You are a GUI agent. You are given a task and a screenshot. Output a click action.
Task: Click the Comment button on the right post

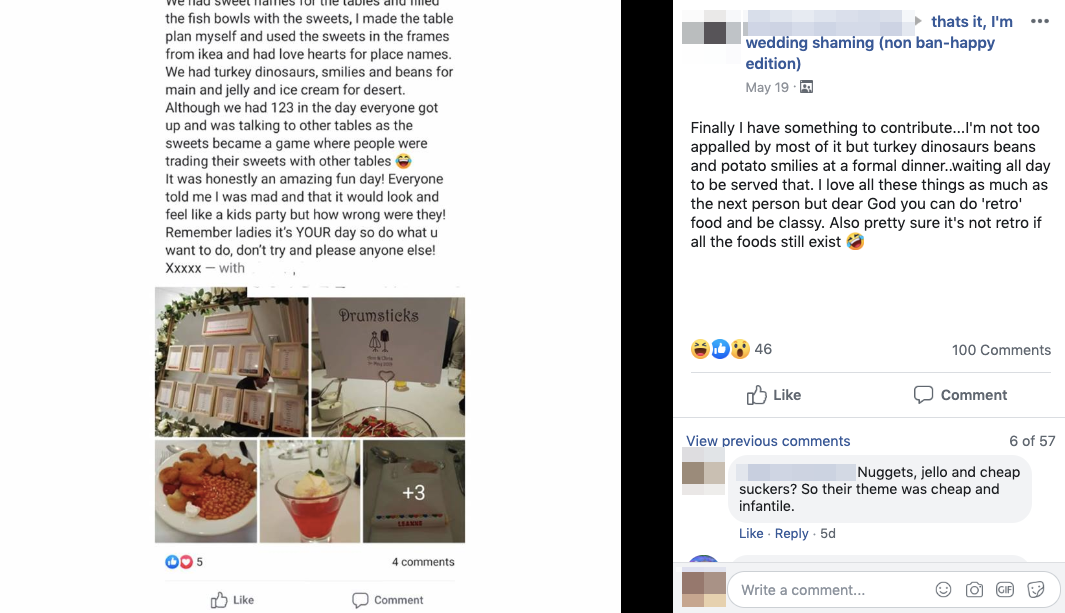point(960,395)
